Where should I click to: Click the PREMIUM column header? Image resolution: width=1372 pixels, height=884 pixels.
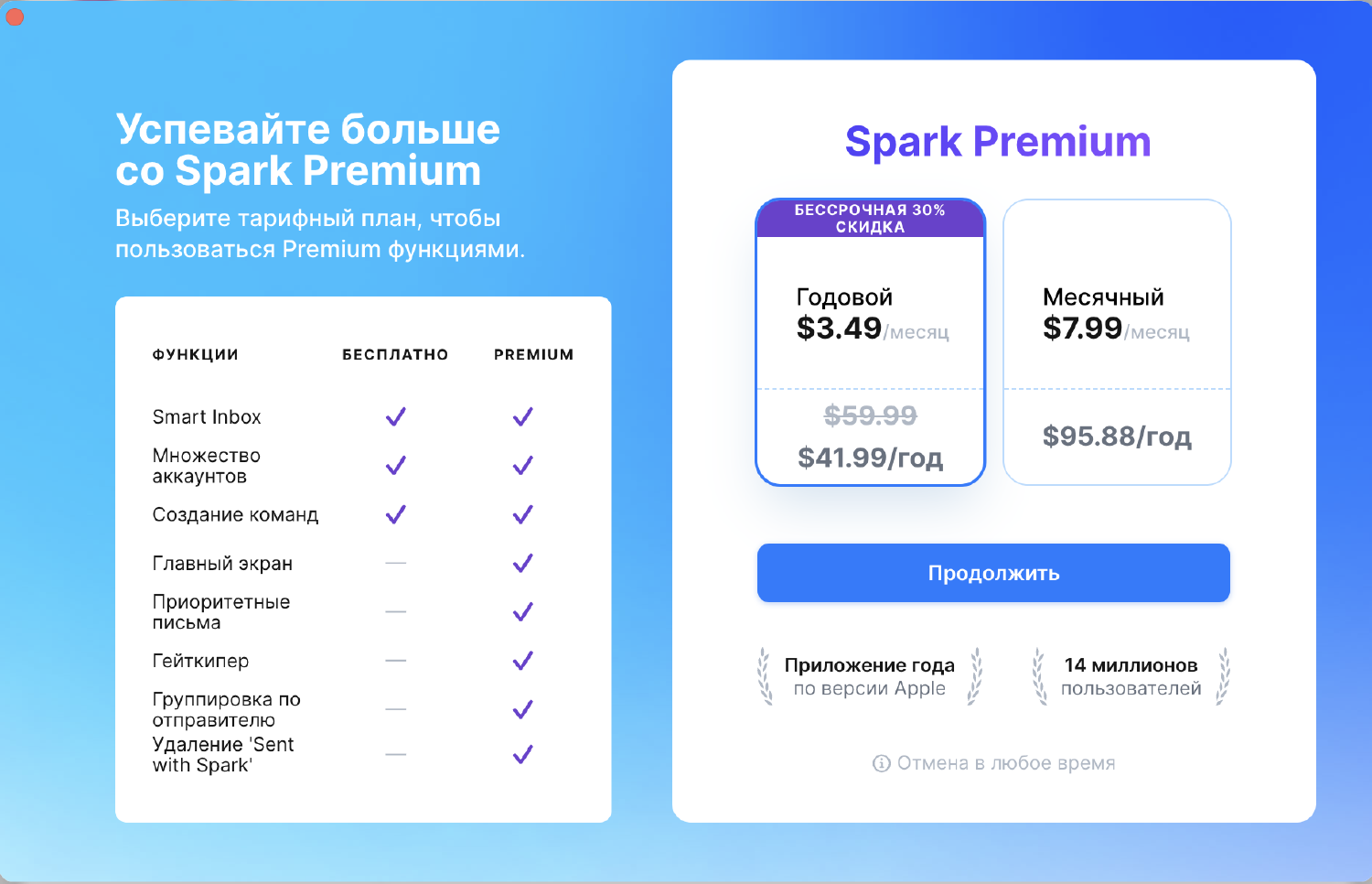(533, 355)
